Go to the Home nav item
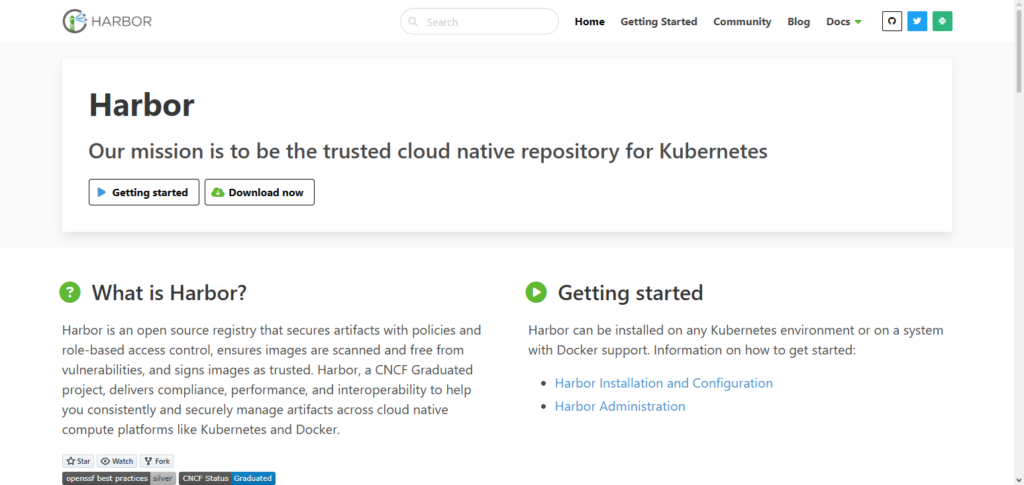1024x485 pixels. [589, 21]
